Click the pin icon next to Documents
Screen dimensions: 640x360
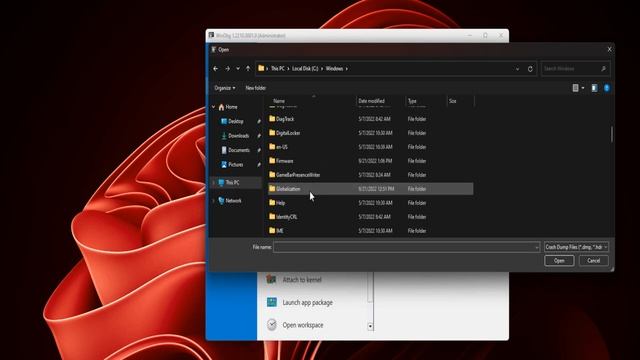tap(259, 150)
